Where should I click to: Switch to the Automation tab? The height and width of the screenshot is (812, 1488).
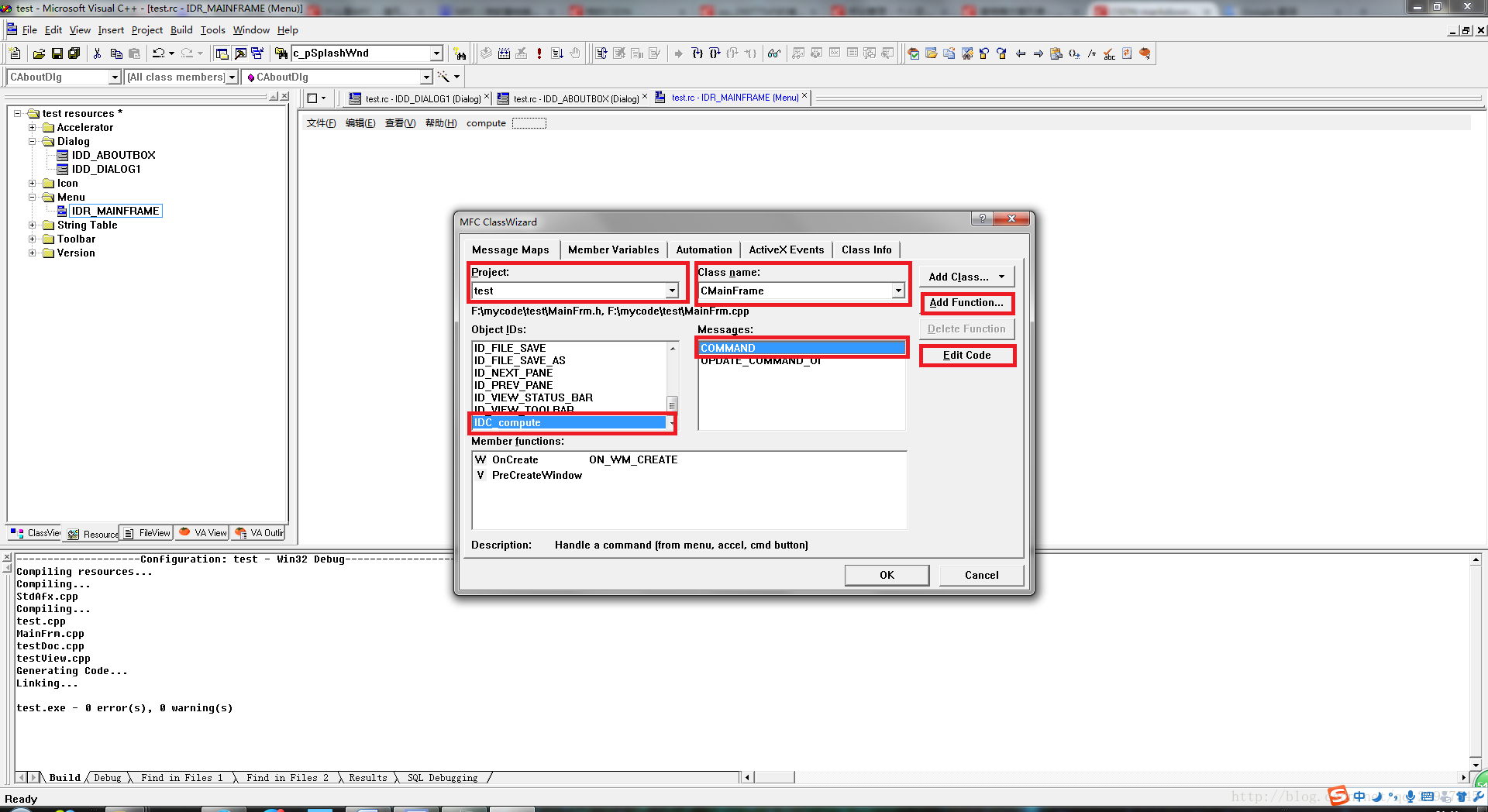click(x=704, y=249)
